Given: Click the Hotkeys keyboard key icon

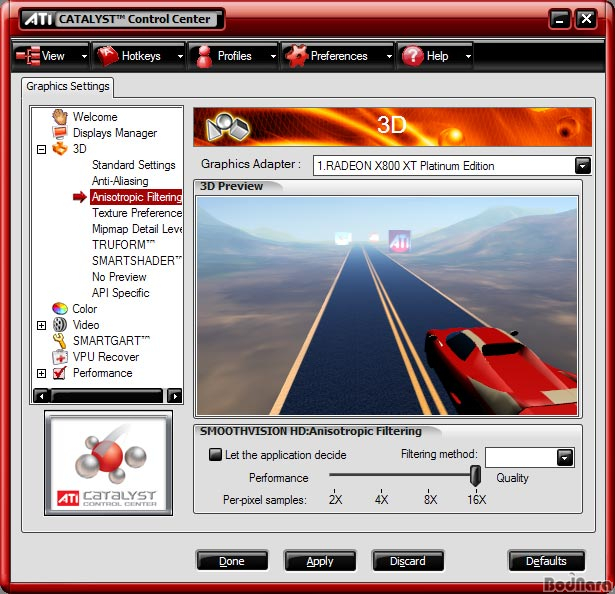Looking at the screenshot, I should coord(107,56).
